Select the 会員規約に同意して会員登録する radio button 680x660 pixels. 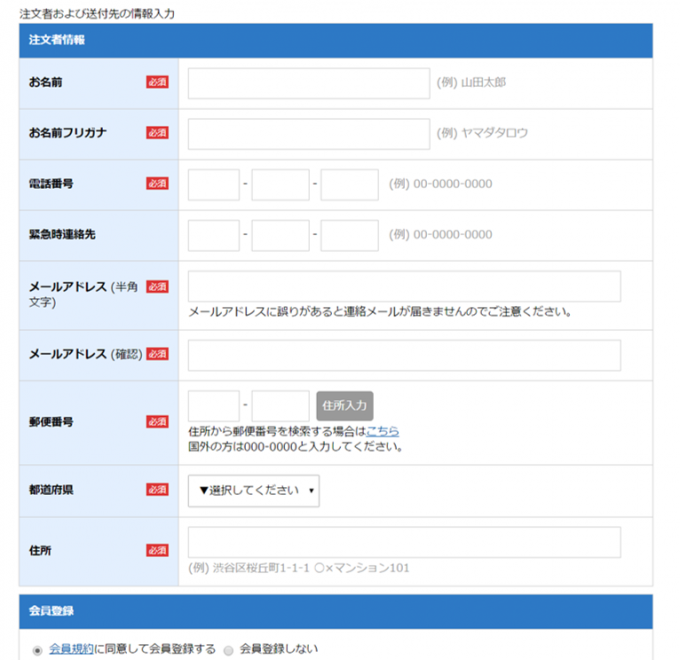click(38, 650)
